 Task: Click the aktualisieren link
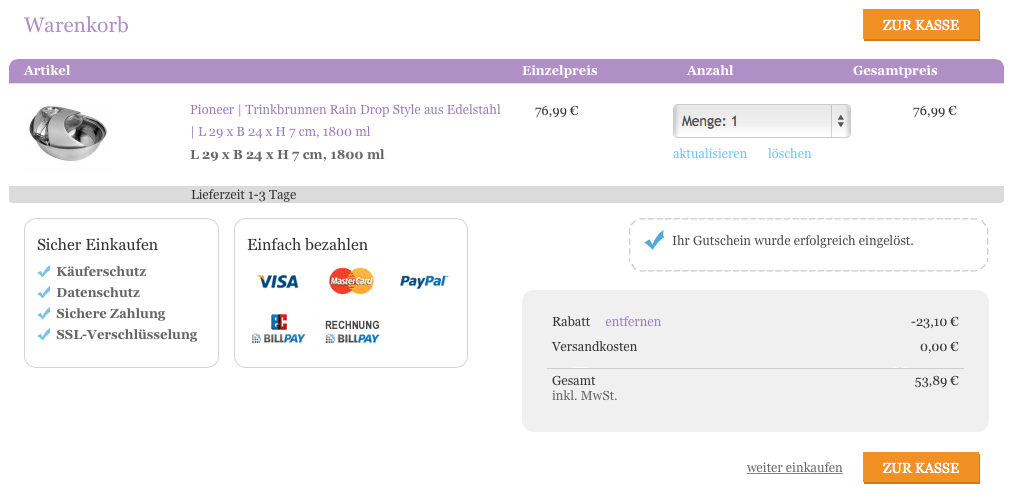(x=710, y=153)
